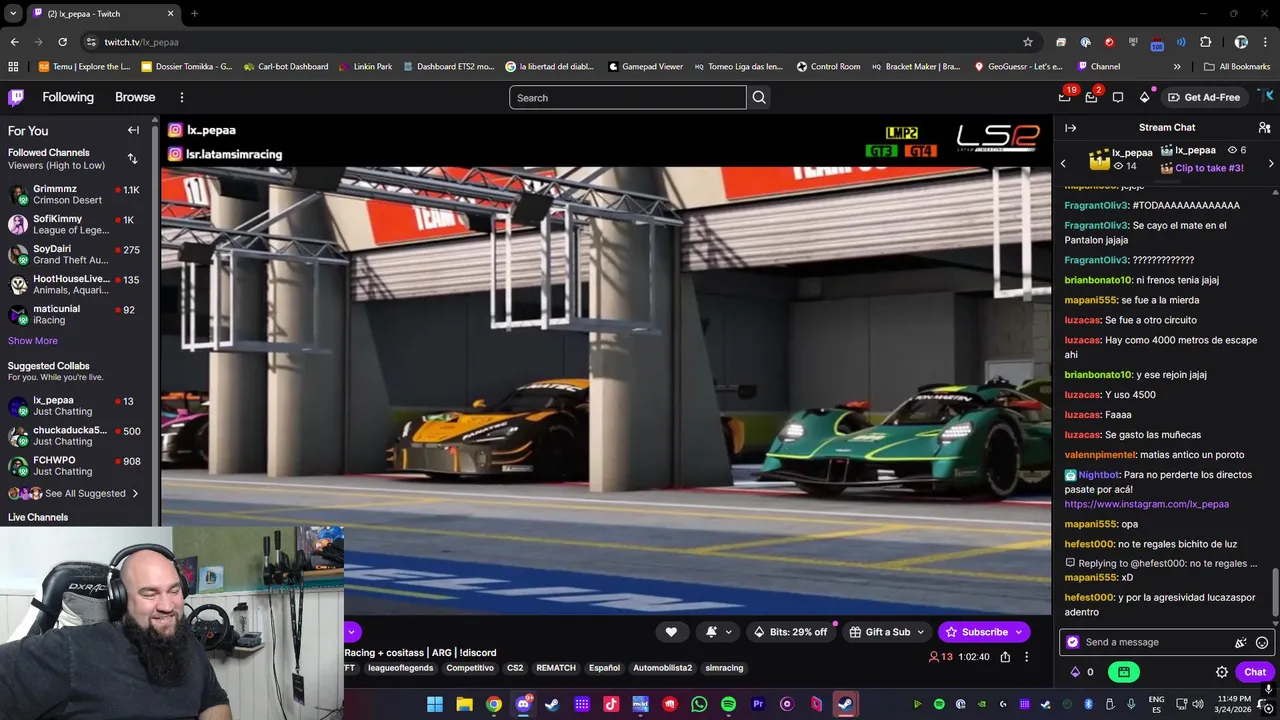Open notifications inbox showing 2 unread
Viewport: 1280px width, 720px height.
(1091, 97)
